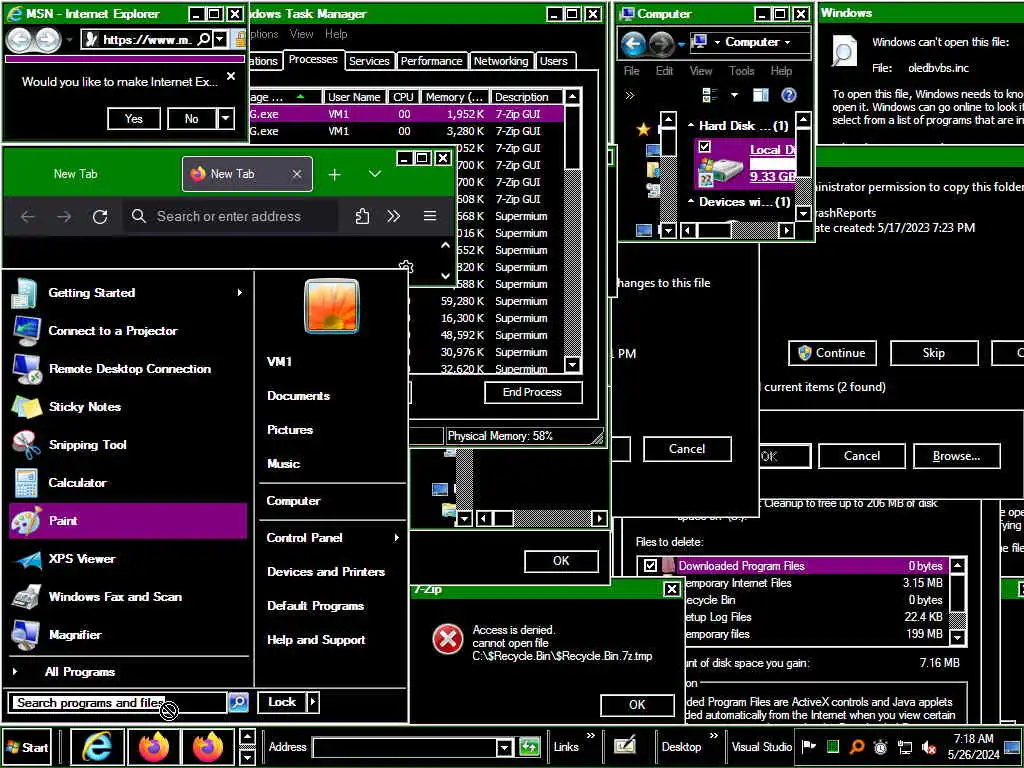This screenshot has height=768, width=1024.
Task: Expand the Desktop toolbar chevron
Action: [713, 736]
